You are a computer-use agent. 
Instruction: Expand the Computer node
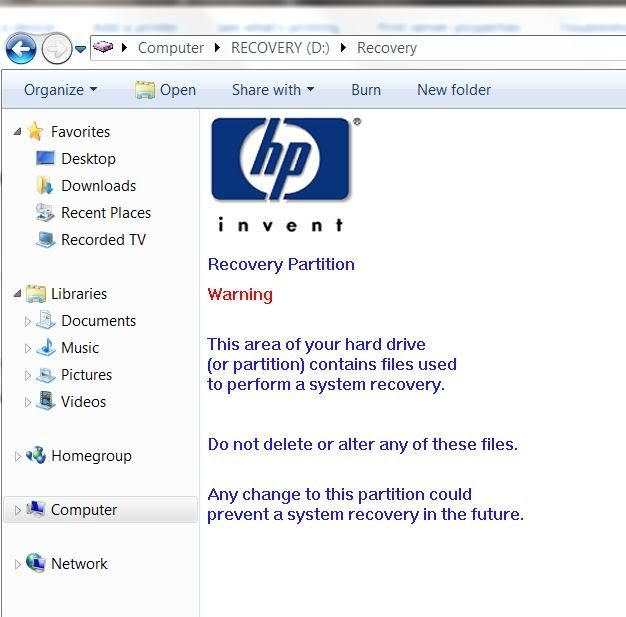click(17, 510)
